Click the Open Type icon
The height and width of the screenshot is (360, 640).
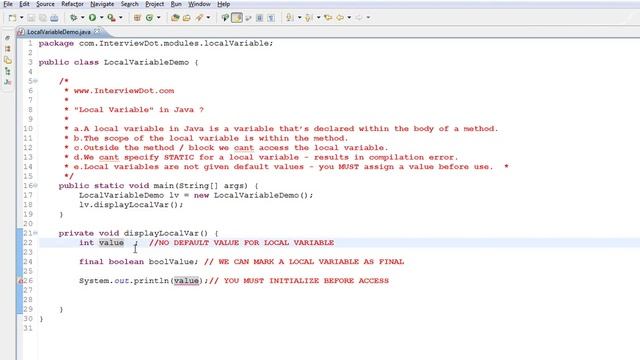pos(175,18)
